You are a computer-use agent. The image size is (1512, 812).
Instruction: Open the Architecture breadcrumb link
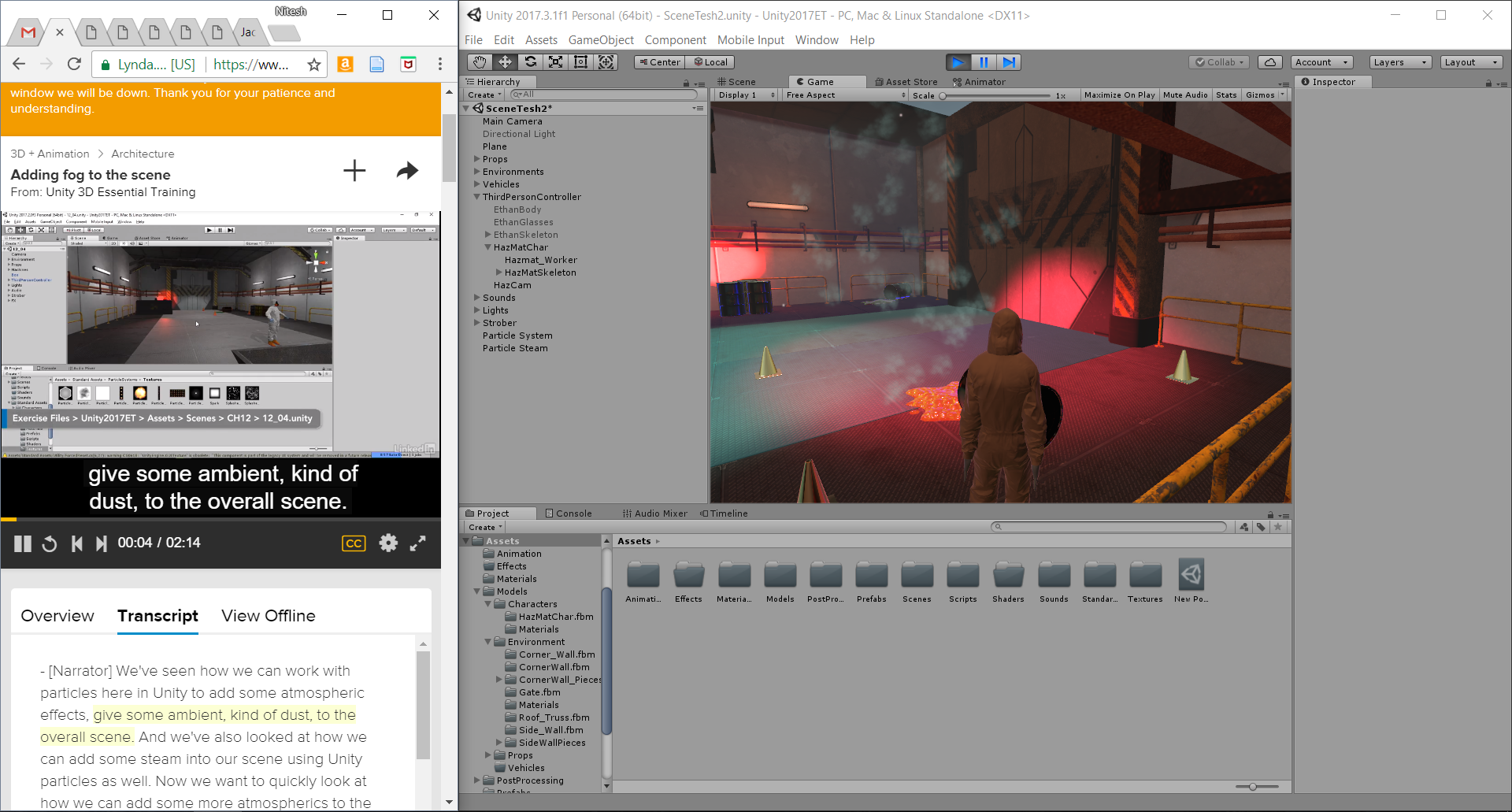coord(143,154)
